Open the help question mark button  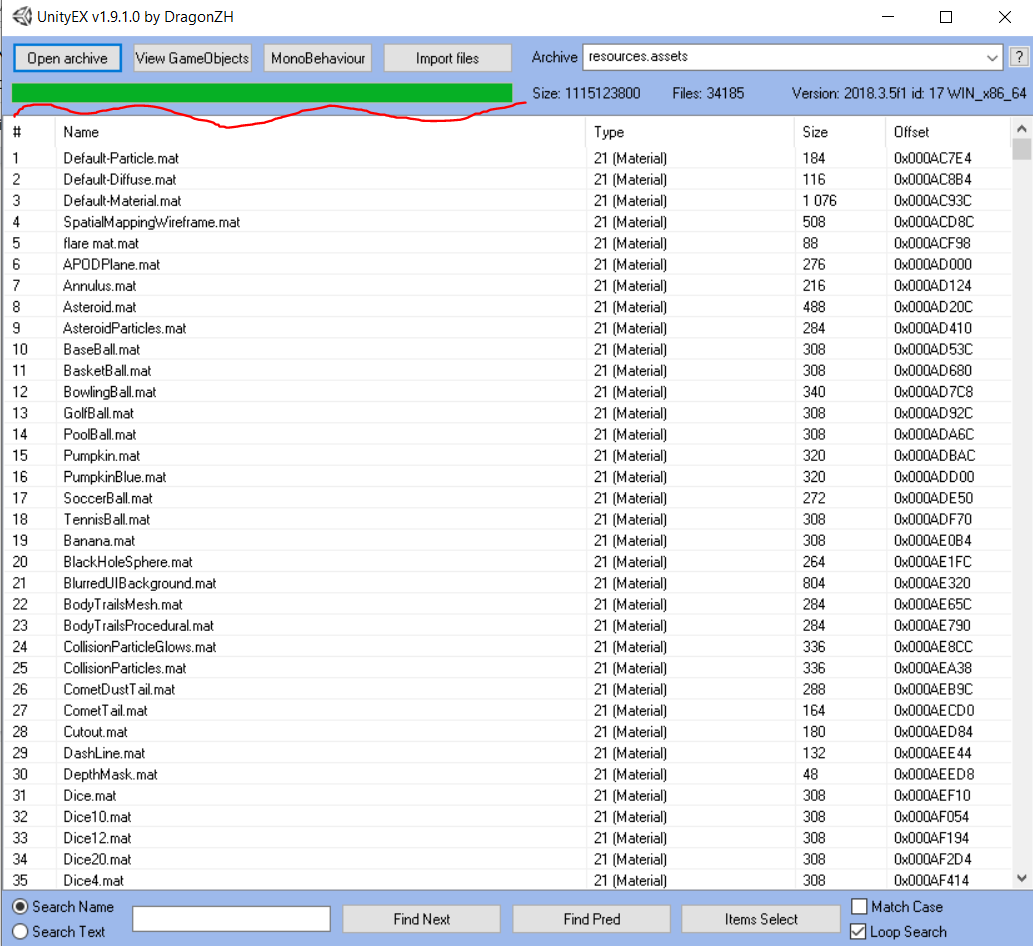tap(1019, 57)
